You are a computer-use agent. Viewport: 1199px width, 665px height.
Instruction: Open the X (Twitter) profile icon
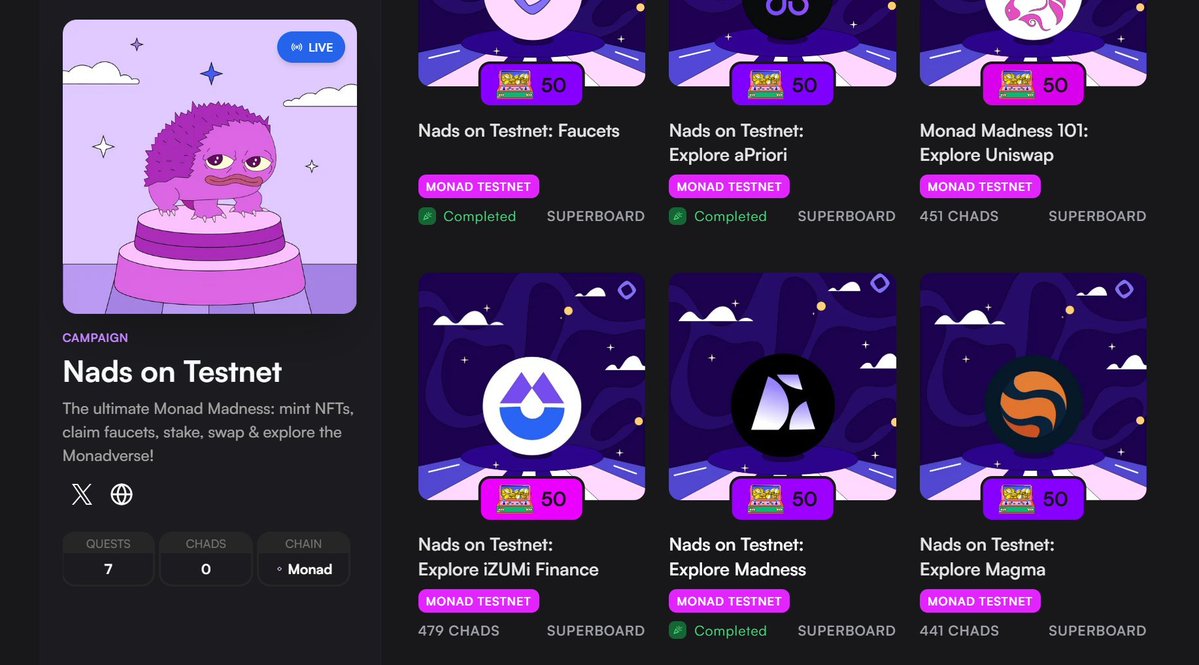(81, 495)
